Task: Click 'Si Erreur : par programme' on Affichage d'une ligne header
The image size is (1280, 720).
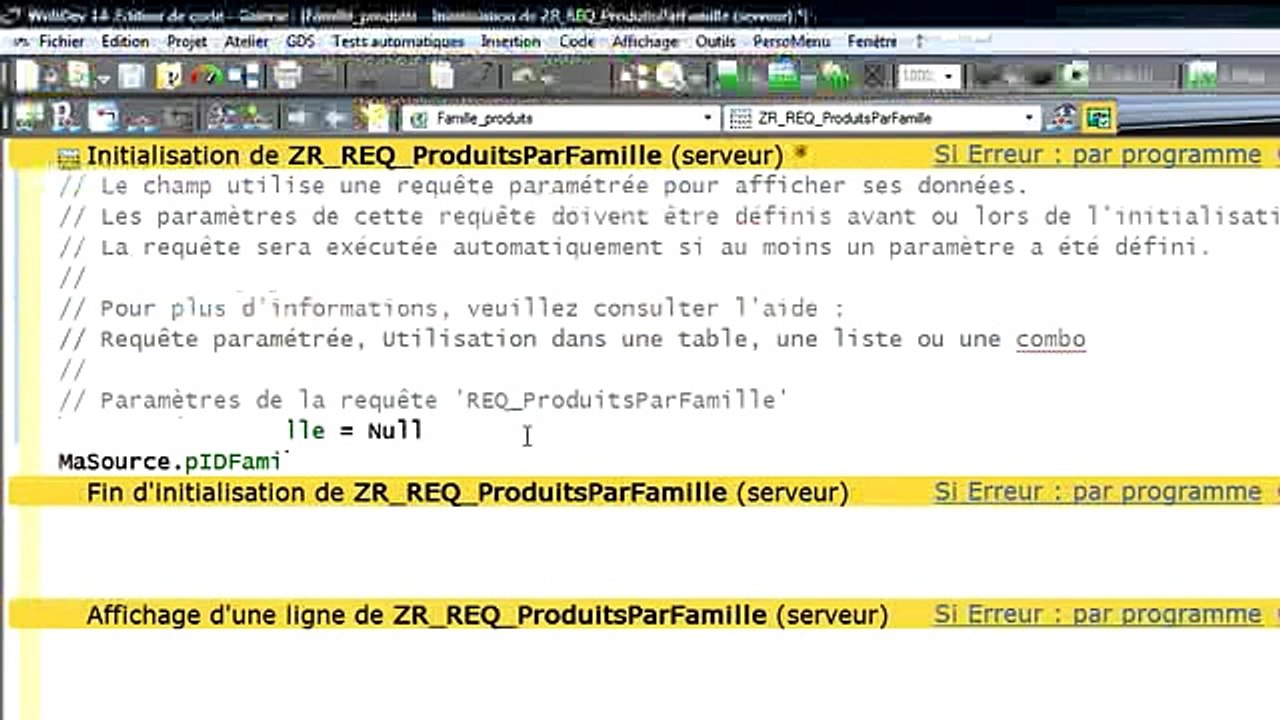Action: pyautogui.click(x=1097, y=614)
